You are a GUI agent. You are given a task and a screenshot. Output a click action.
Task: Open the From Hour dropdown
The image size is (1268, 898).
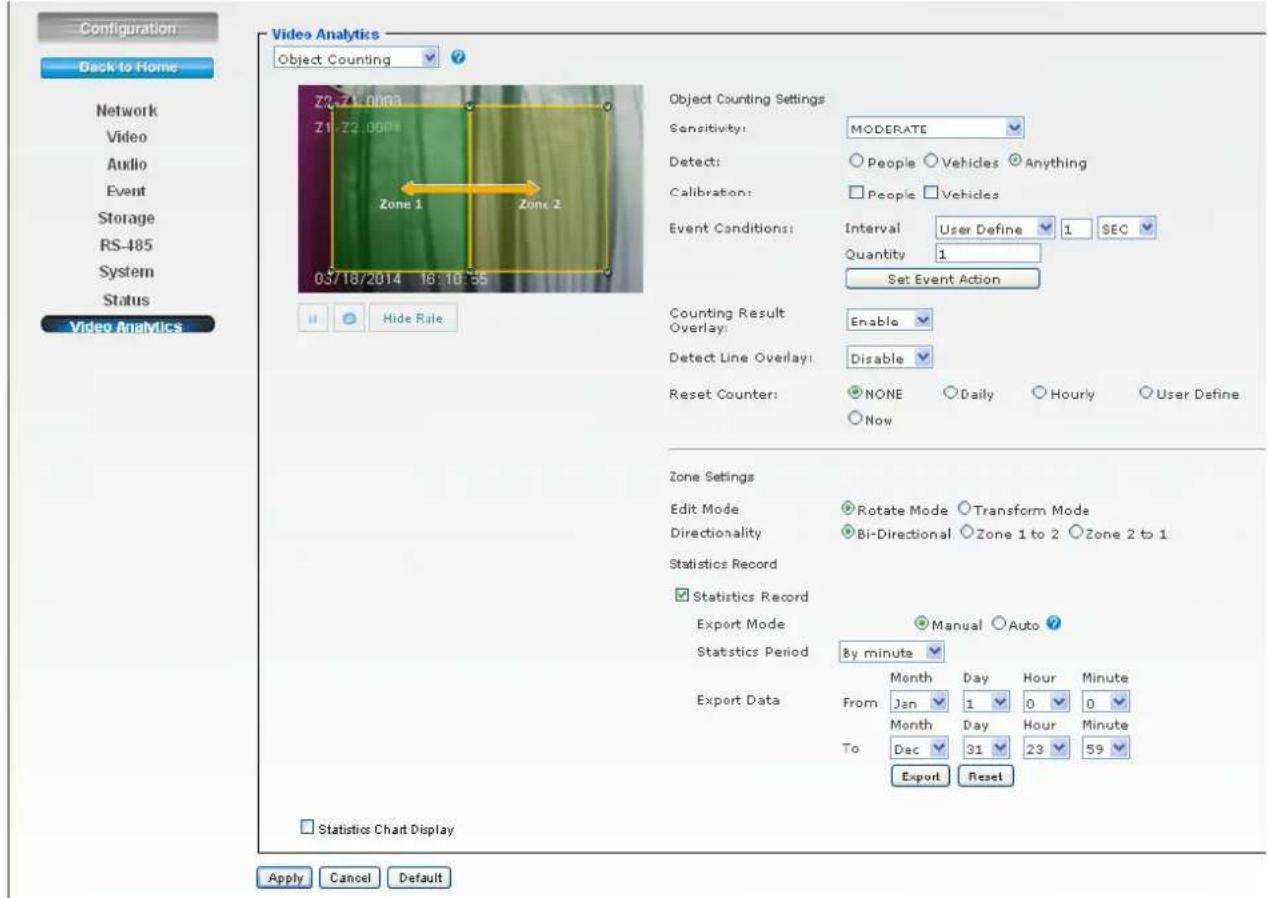1047,703
